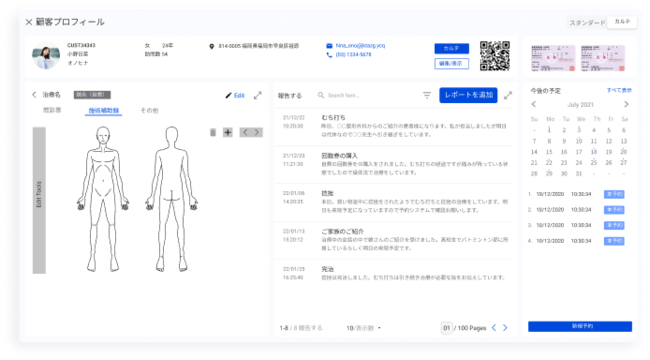Click the pencil Edit button
This screenshot has height=360, width=650.
235,95
